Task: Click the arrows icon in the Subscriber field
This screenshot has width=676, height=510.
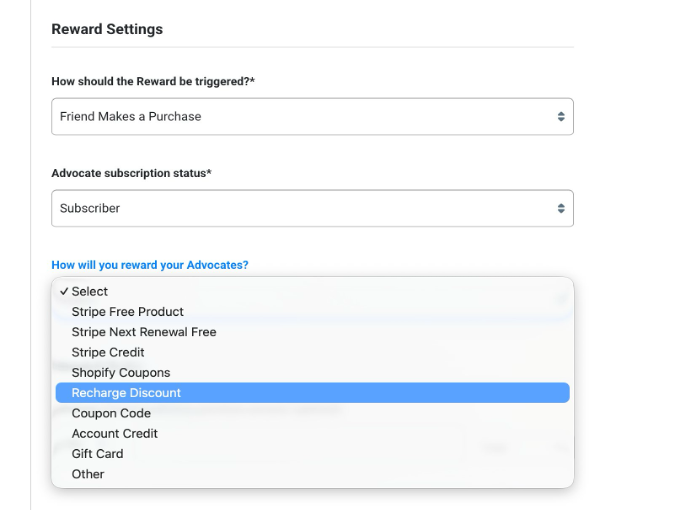Action: pos(561,209)
